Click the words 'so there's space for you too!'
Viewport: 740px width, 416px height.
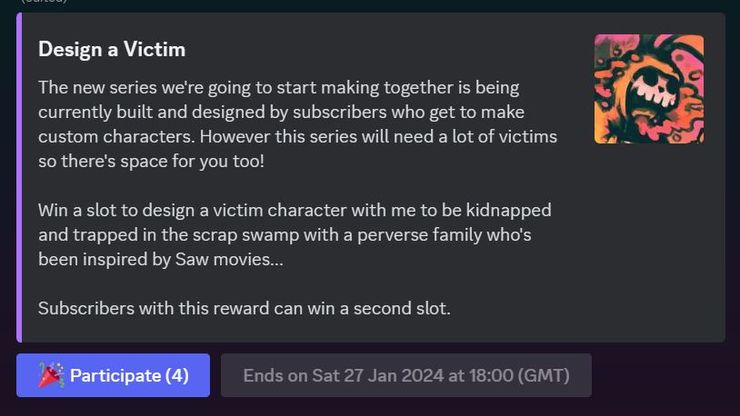[x=150, y=160]
